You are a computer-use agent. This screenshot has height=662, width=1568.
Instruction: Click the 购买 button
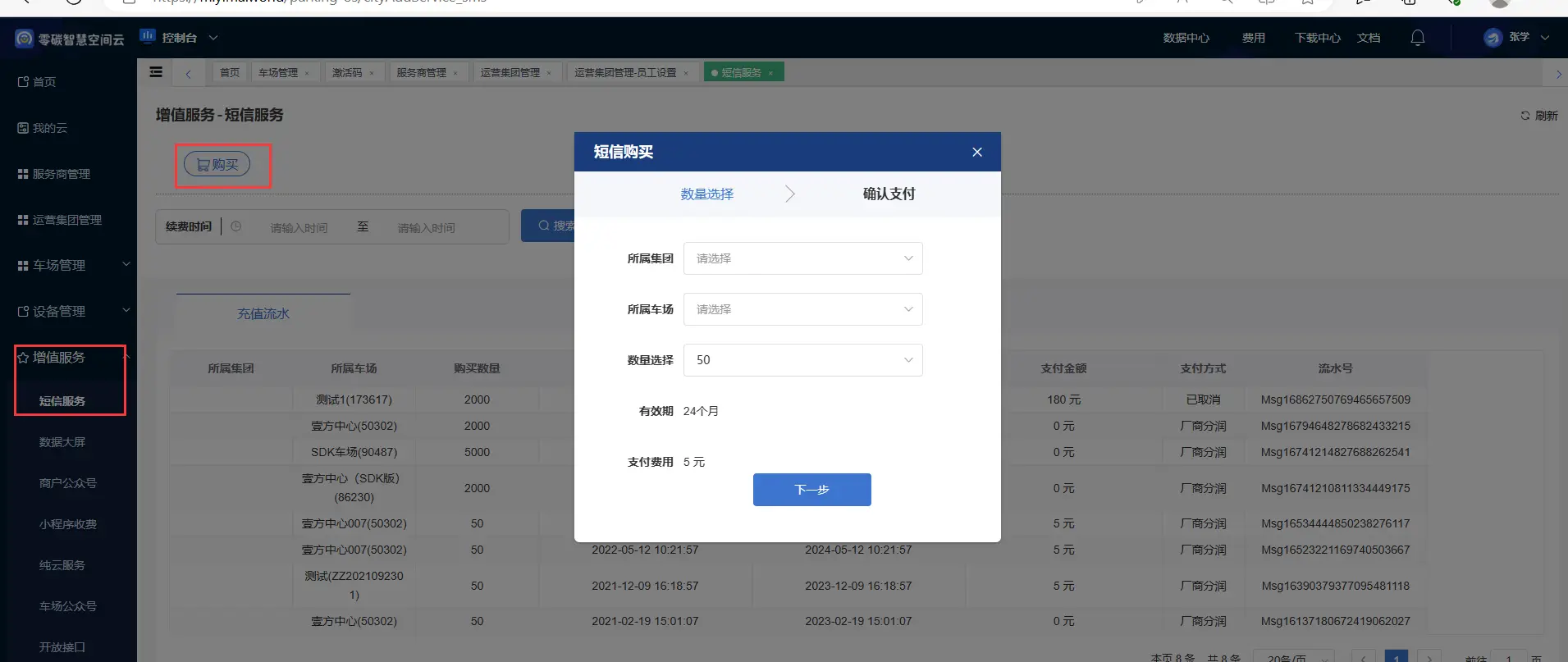click(217, 164)
